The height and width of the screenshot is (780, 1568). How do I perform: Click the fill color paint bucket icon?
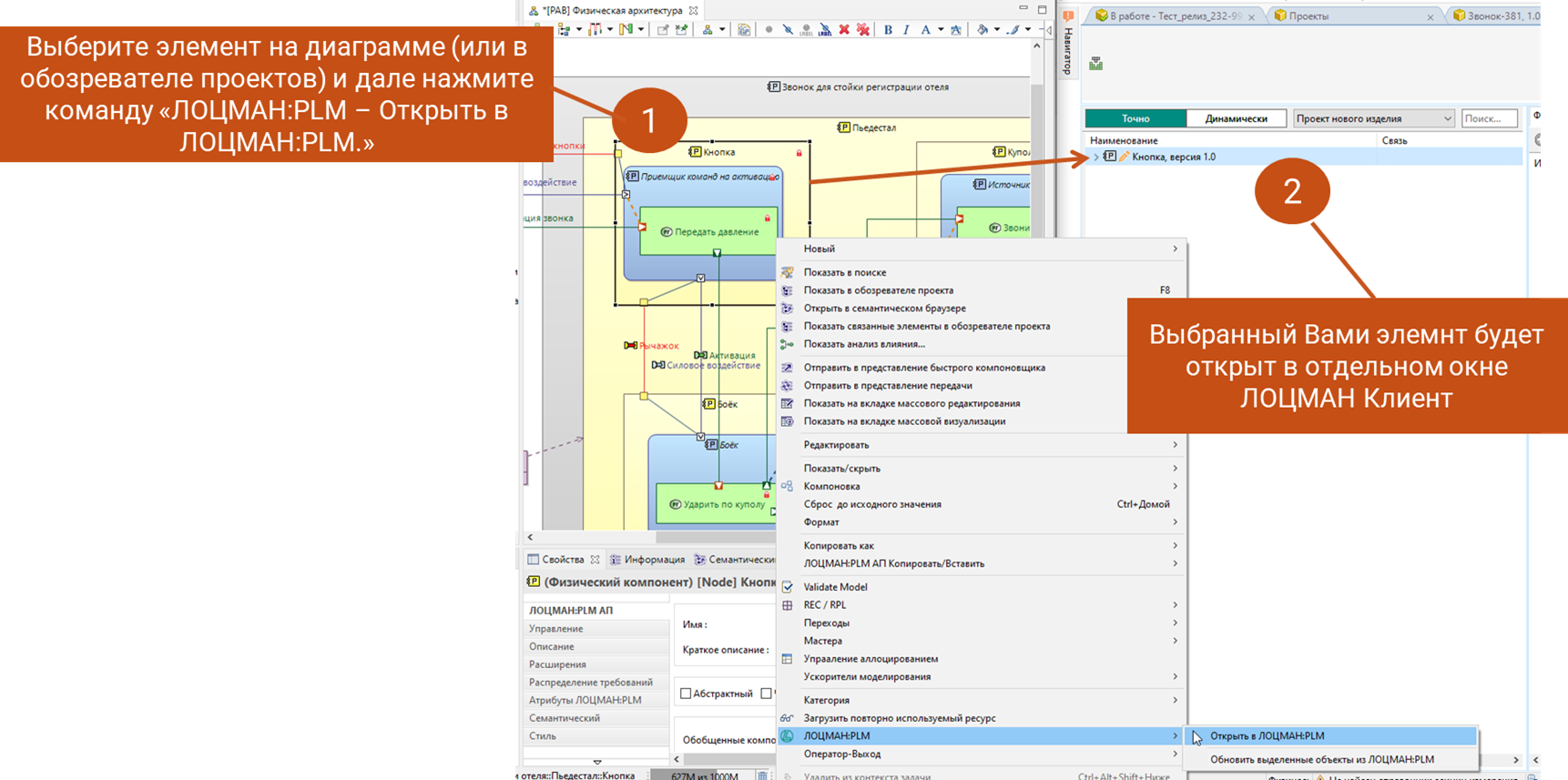click(983, 30)
